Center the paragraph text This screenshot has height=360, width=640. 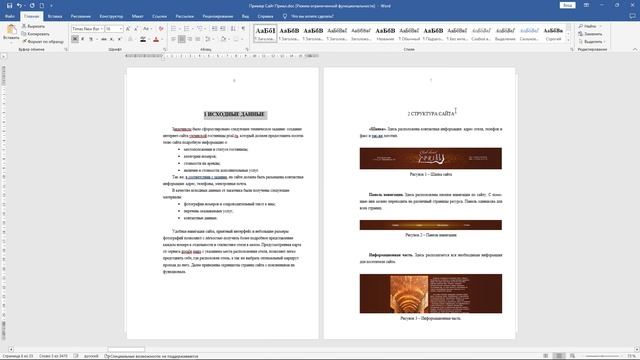(x=182, y=39)
